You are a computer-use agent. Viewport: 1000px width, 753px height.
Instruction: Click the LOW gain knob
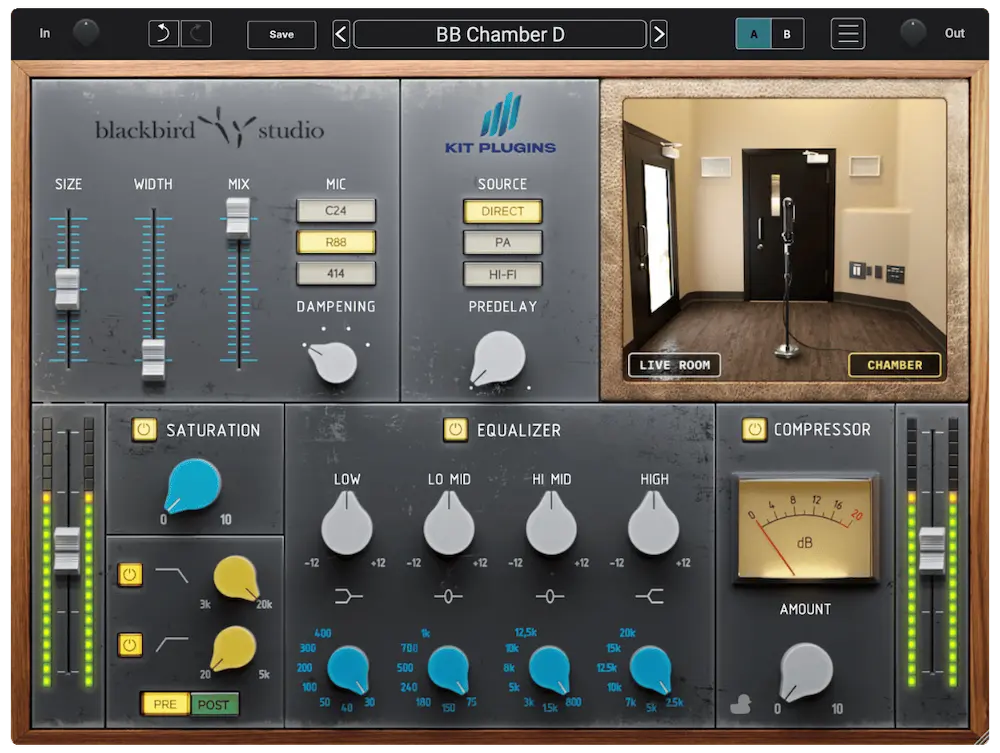coord(346,524)
